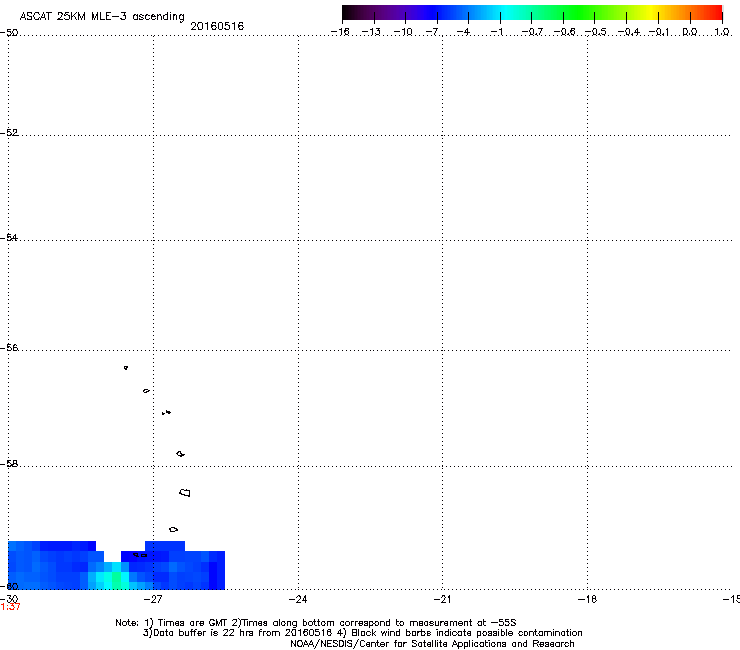Click the largest island outline on the map
This screenshot has width=740, height=650.
pos(185,492)
